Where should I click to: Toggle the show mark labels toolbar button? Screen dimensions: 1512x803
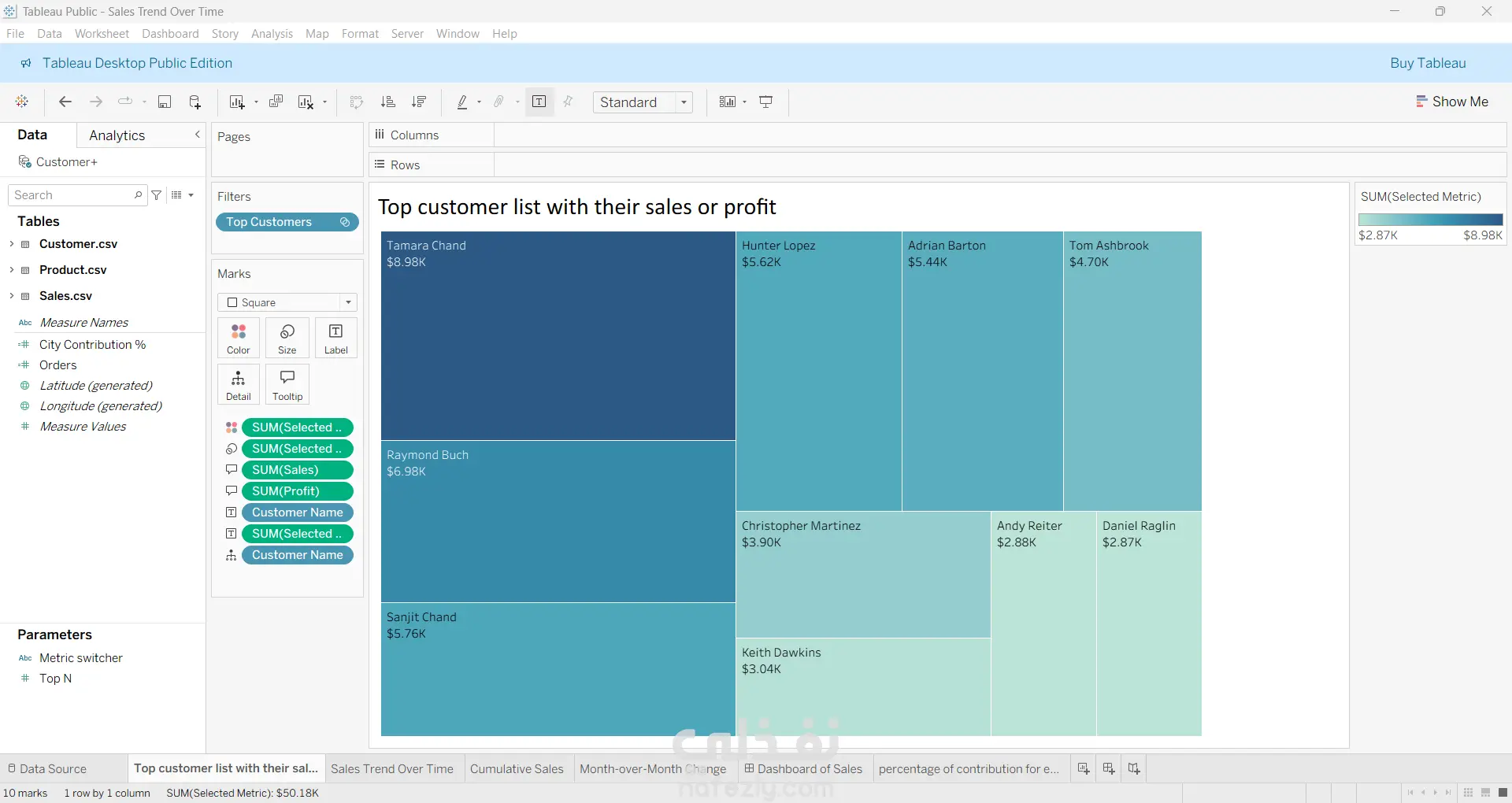(x=539, y=102)
